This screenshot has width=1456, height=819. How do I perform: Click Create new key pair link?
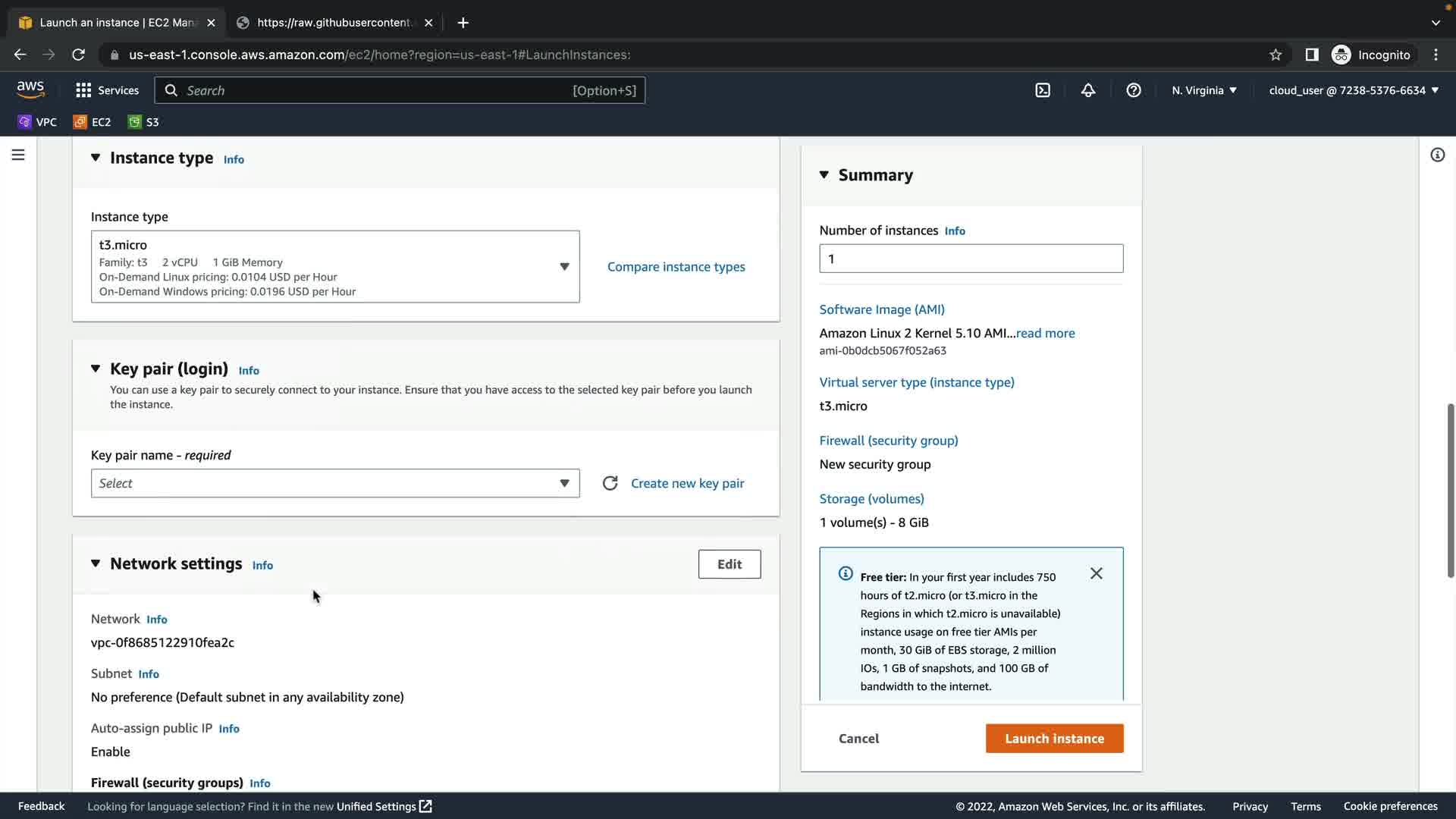coord(687,484)
